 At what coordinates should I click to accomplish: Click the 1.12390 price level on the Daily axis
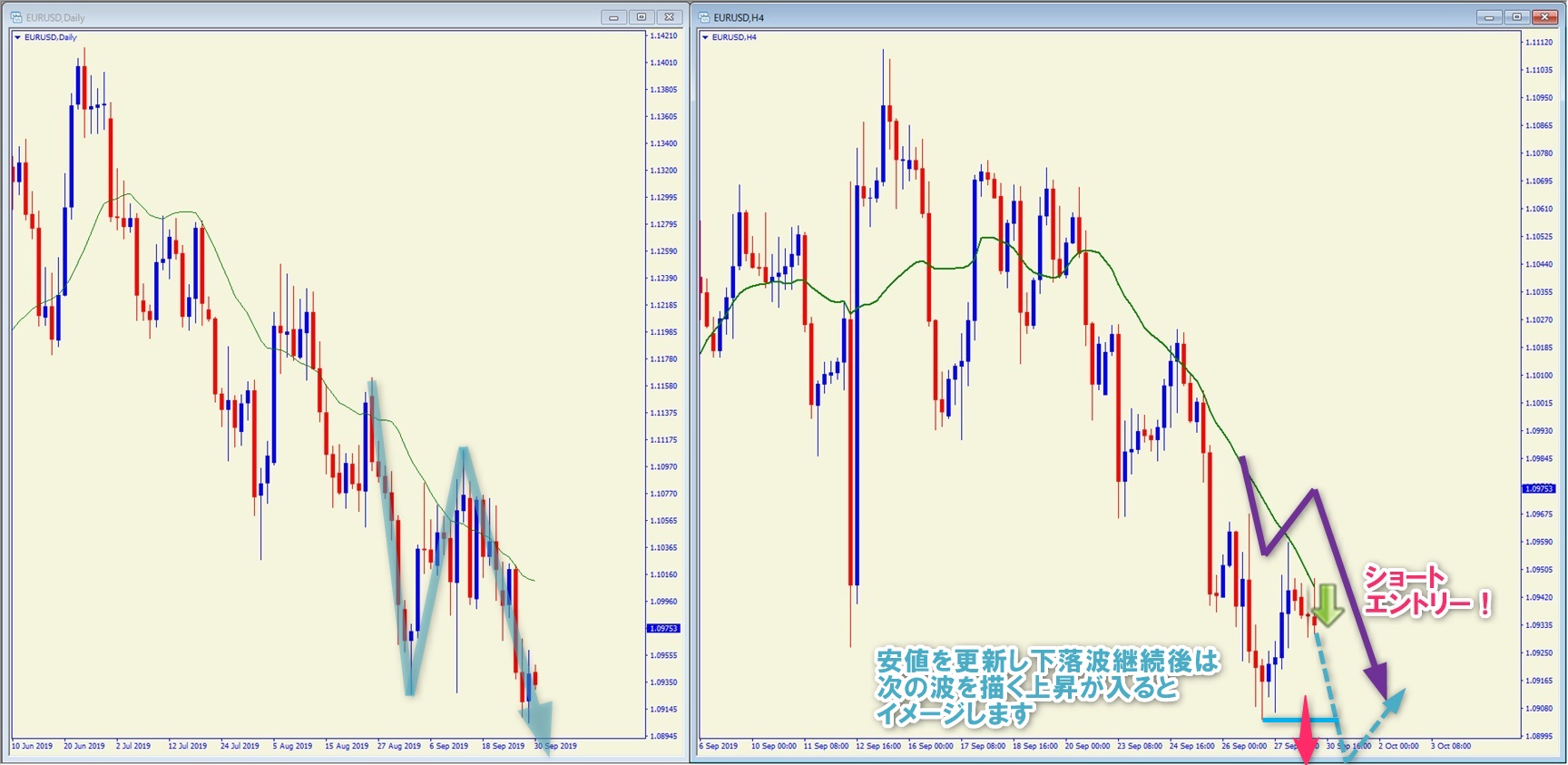pyautogui.click(x=663, y=279)
